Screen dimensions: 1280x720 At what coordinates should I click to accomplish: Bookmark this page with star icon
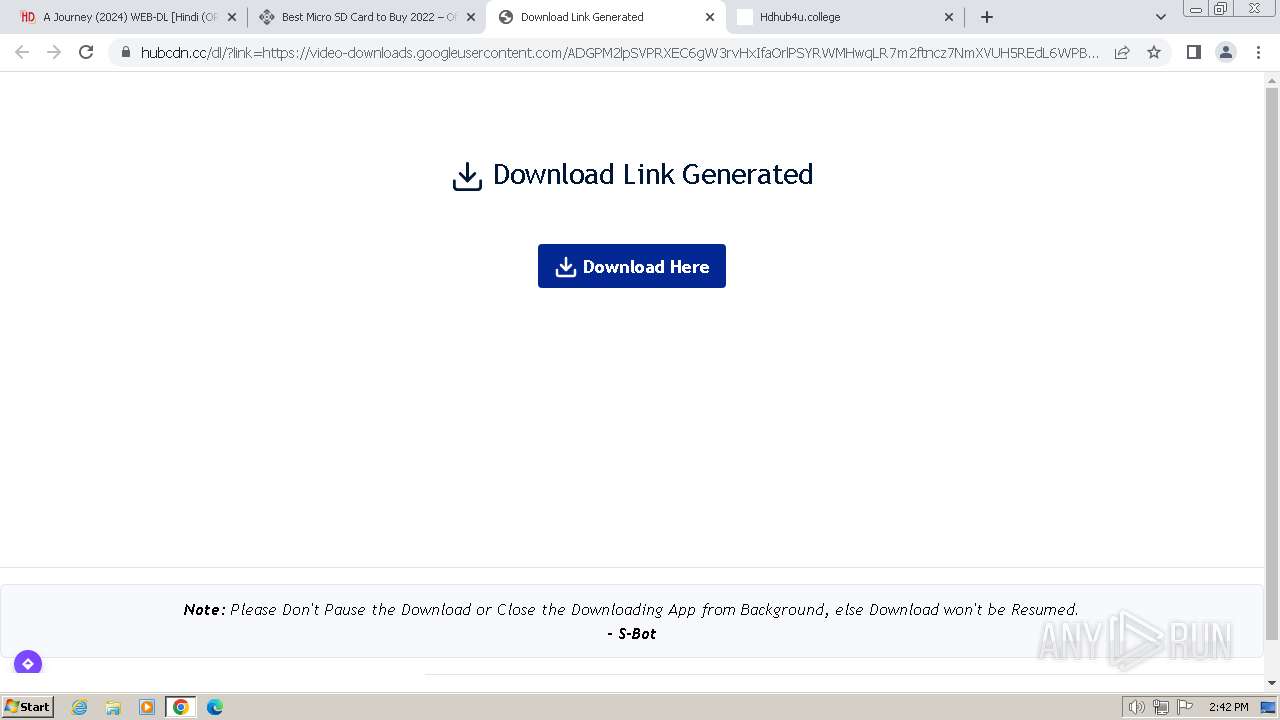[1154, 52]
